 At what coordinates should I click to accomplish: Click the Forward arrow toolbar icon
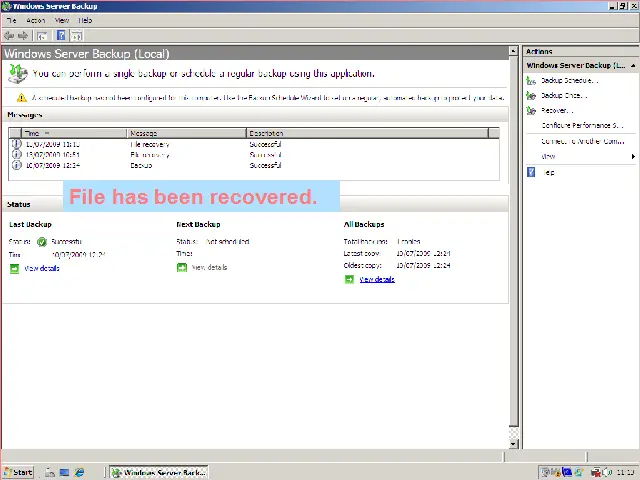tap(23, 36)
